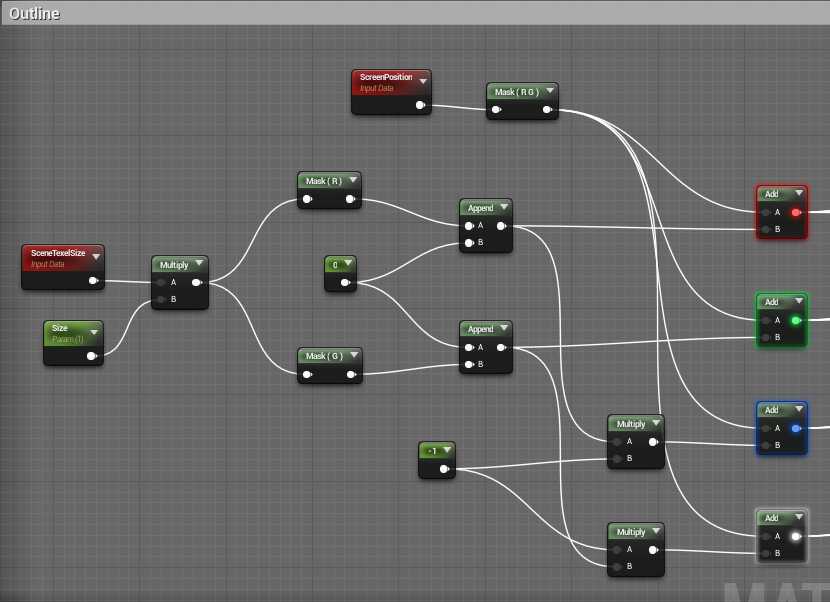Collapse the SceneTexelSize node using its arrow

point(96,257)
